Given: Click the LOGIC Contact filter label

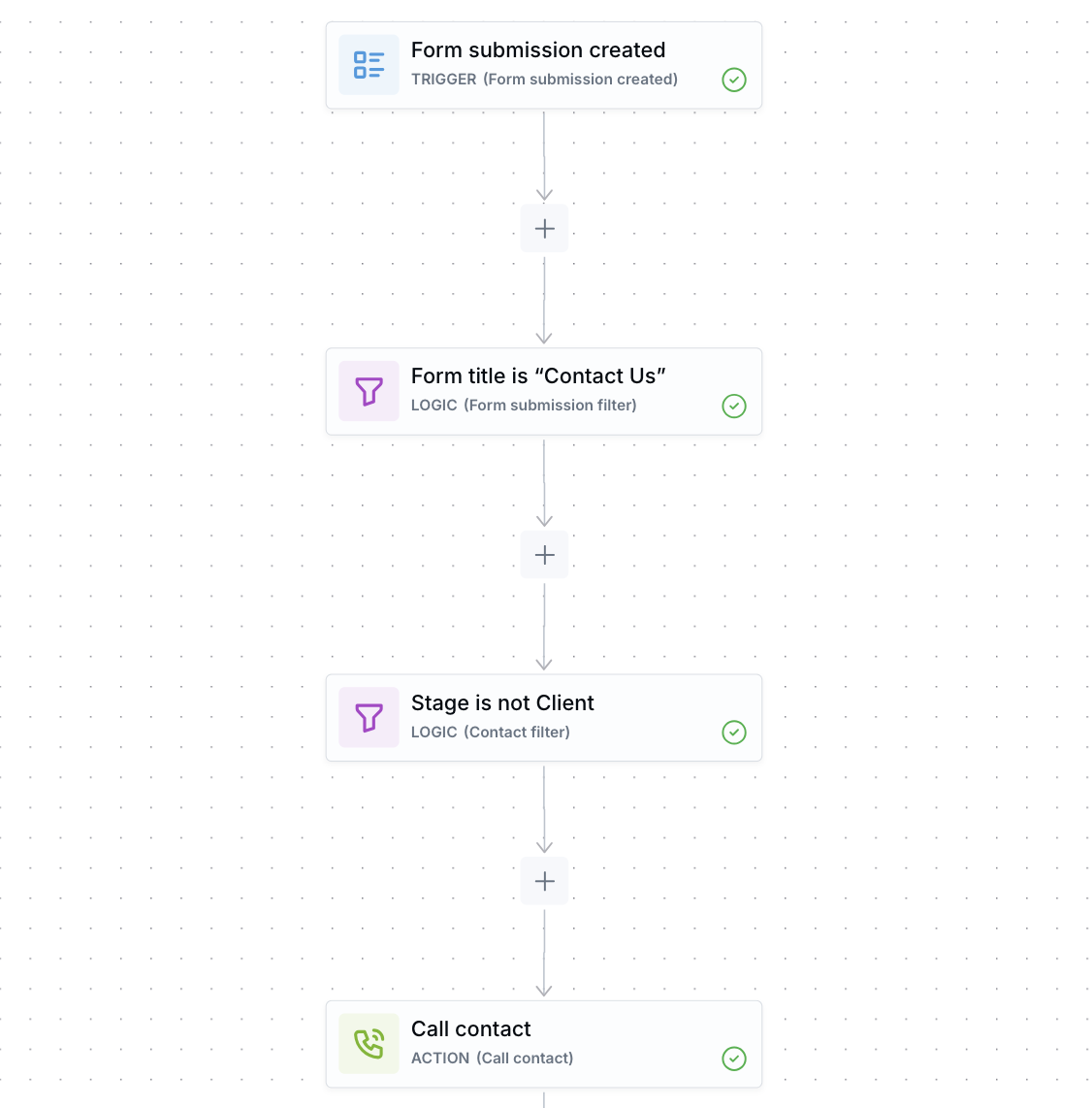Looking at the screenshot, I should (491, 732).
